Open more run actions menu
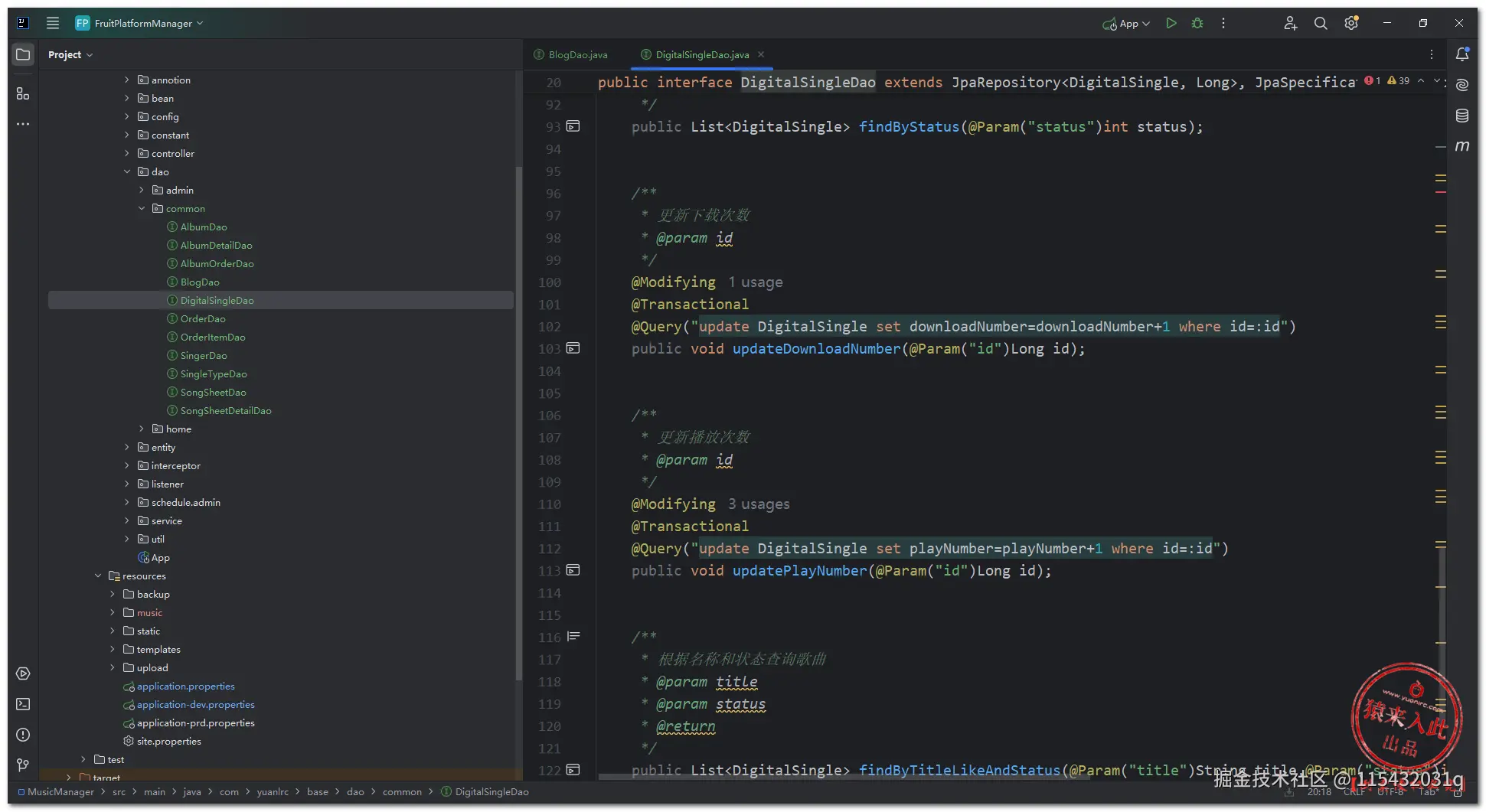Image resolution: width=1486 pixels, height=812 pixels. [1223, 23]
